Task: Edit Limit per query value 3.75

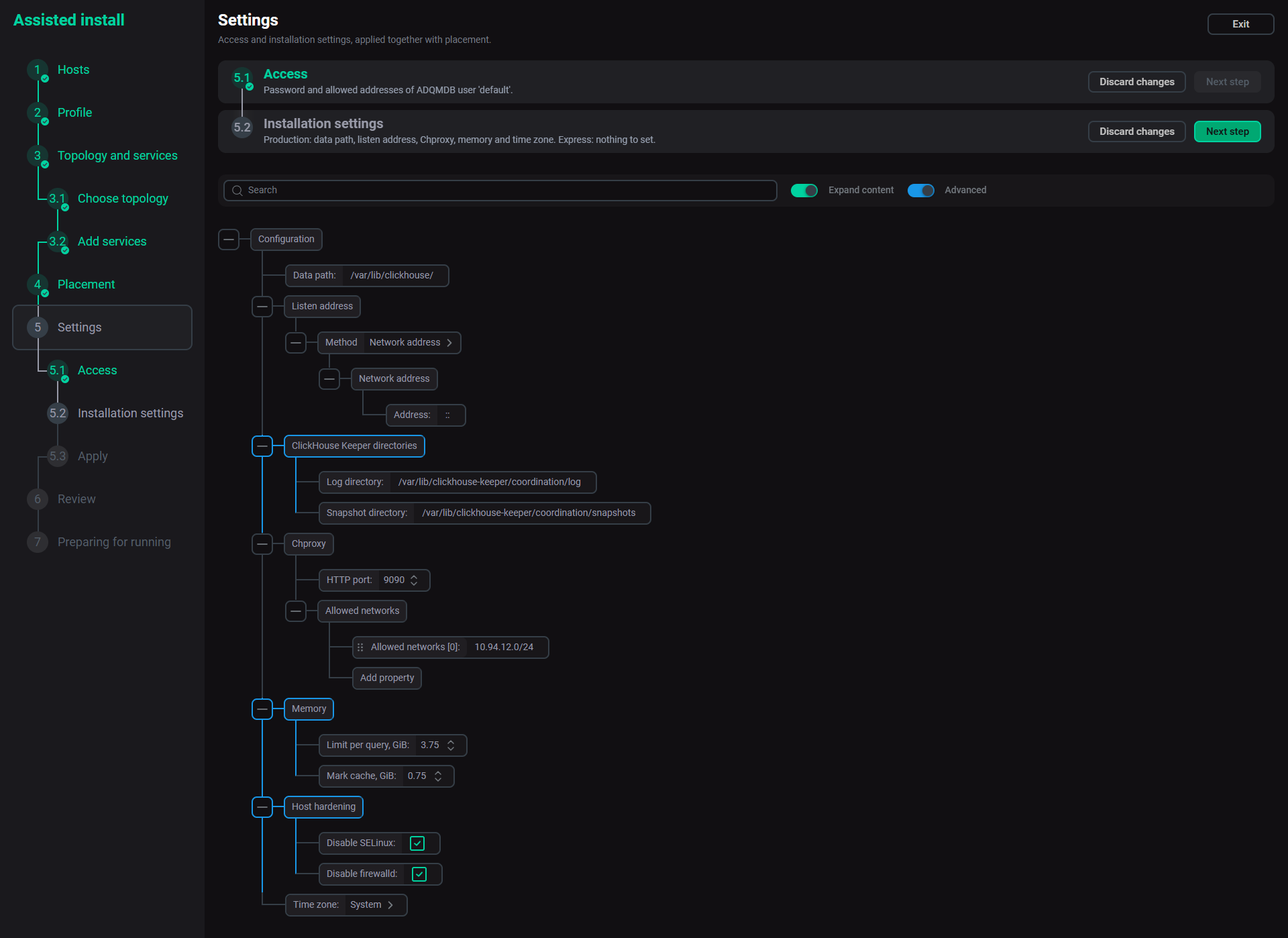Action: (x=430, y=745)
